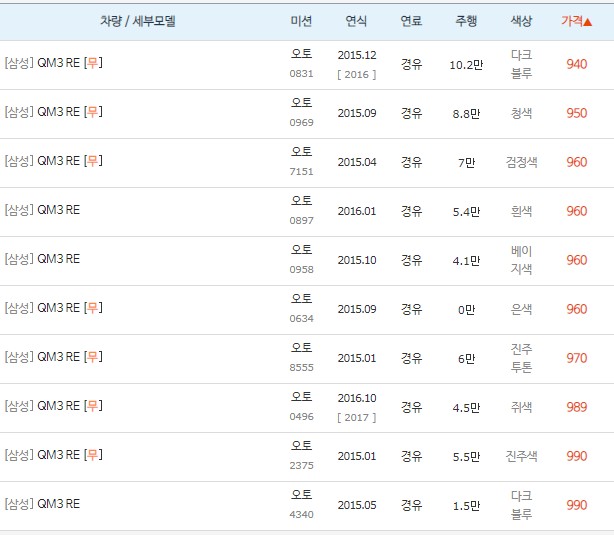Click the 2016.01 model year cell
This screenshot has width=614, height=535.
point(357,211)
